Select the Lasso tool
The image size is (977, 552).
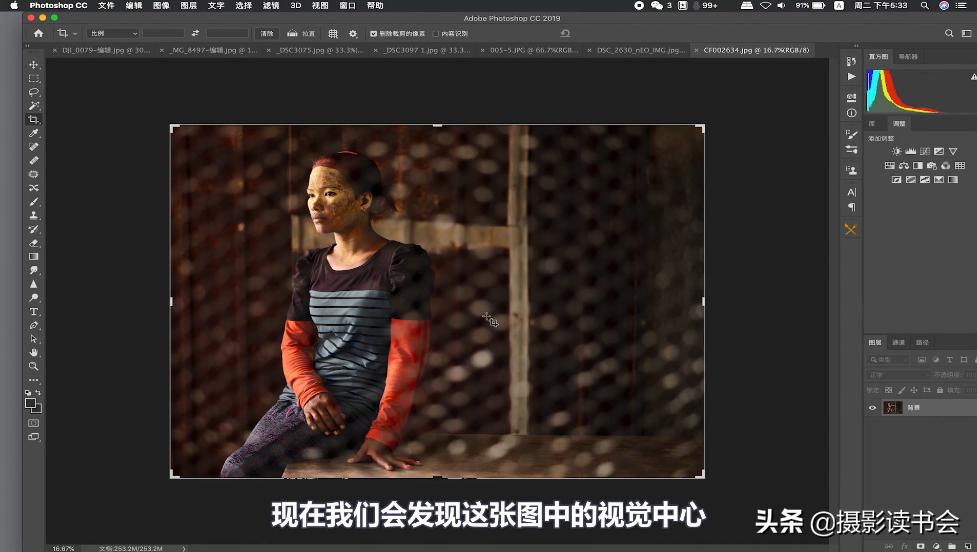[x=34, y=92]
